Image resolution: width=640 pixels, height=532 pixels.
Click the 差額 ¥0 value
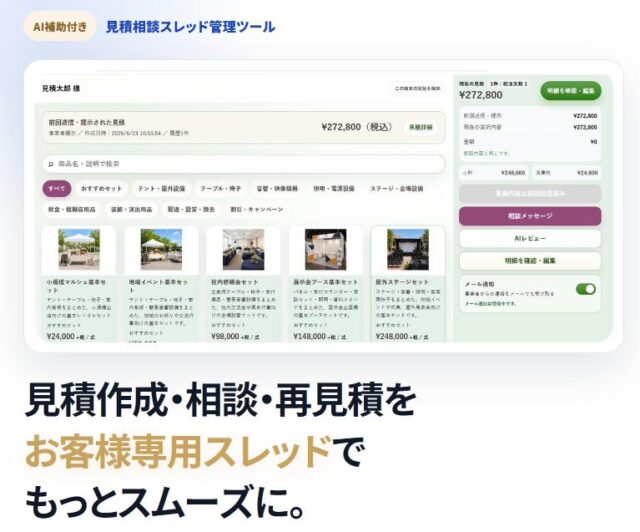594,142
